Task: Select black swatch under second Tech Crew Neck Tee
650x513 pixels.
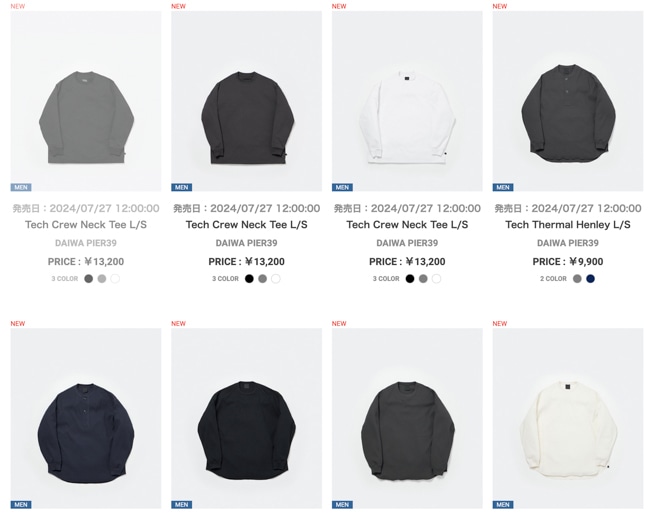Action: pos(249,279)
